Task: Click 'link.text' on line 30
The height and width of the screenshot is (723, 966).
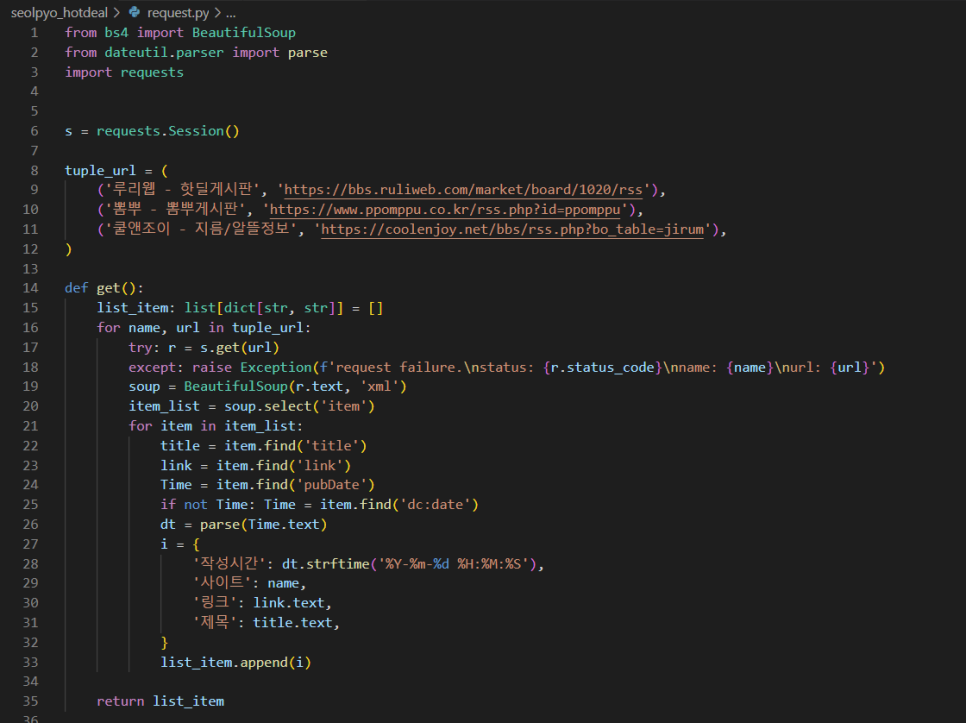Action: pos(288,602)
